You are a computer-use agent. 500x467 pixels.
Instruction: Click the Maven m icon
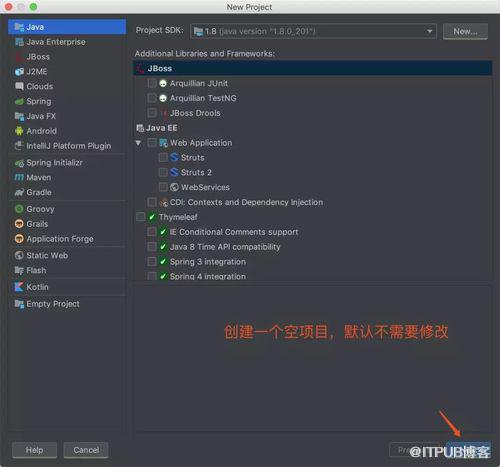[19, 178]
